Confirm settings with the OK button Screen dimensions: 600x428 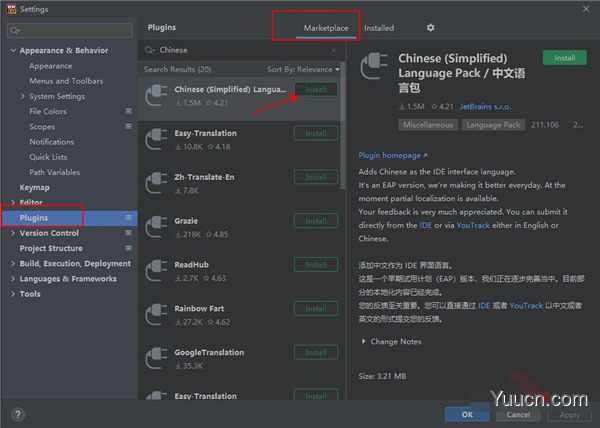(x=467, y=414)
